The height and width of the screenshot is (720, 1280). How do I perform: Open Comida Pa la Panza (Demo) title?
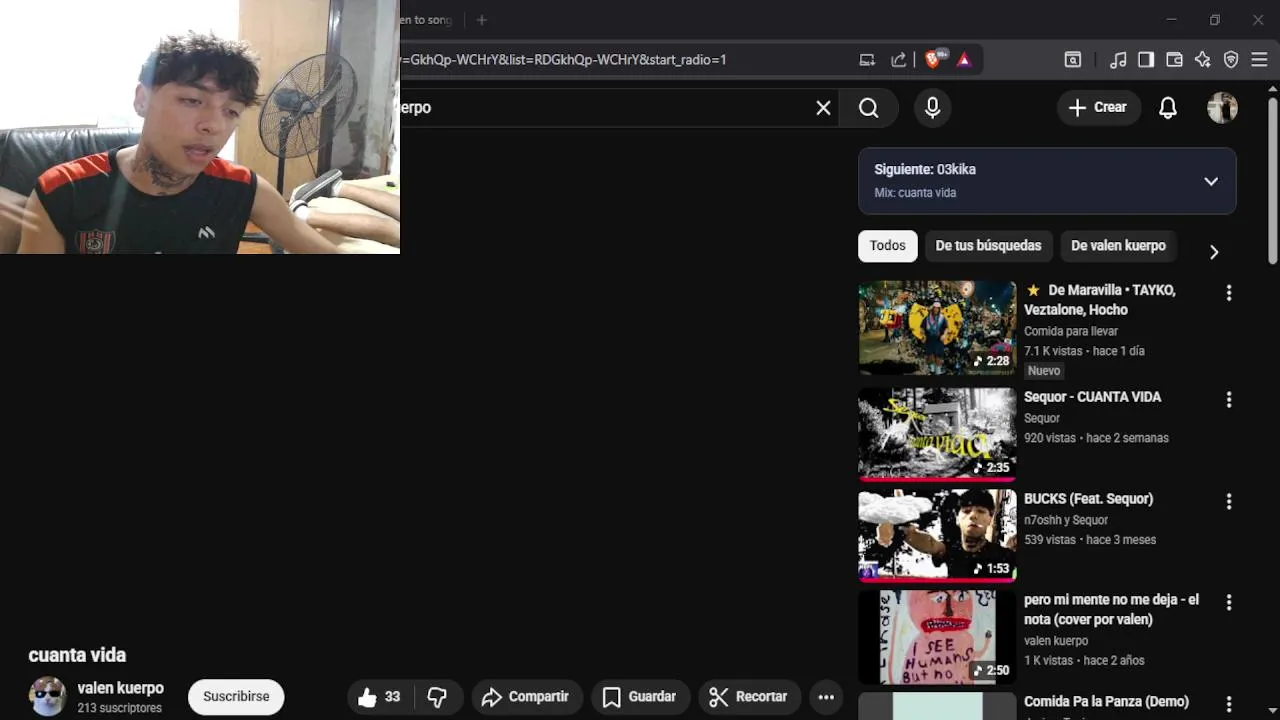[1106, 702]
